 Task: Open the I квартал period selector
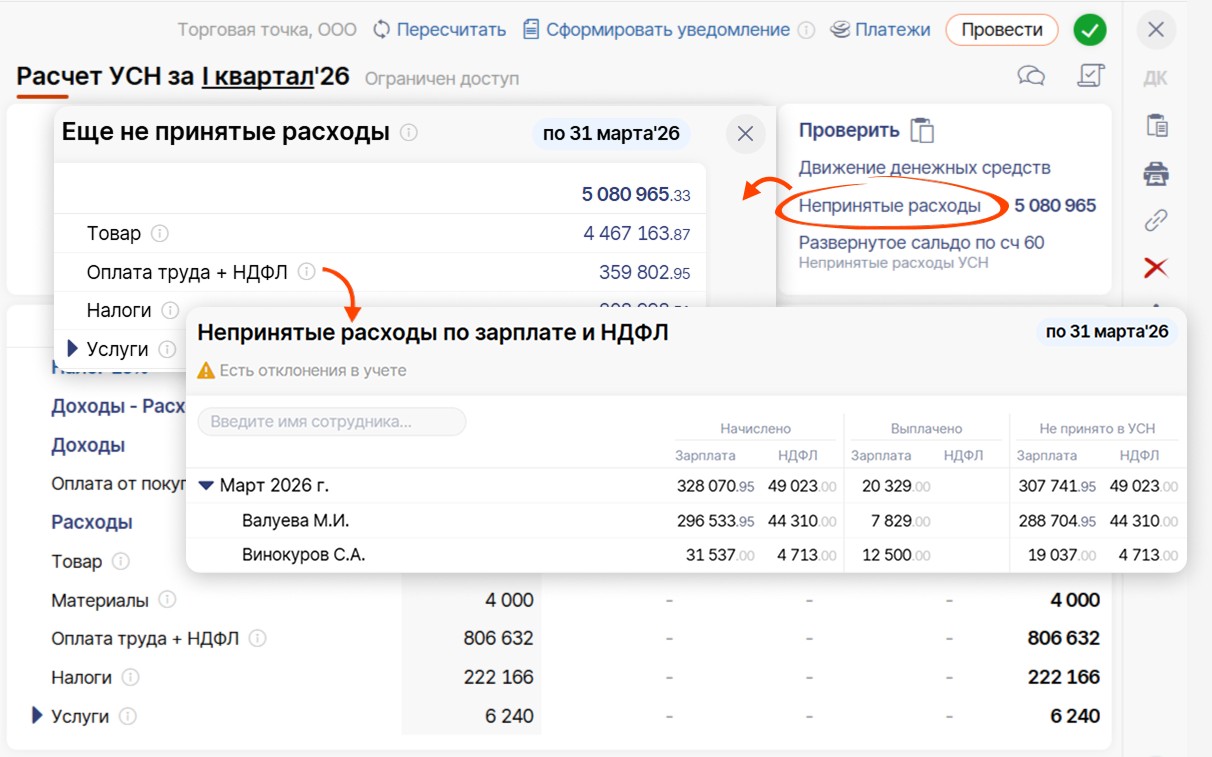[257, 76]
